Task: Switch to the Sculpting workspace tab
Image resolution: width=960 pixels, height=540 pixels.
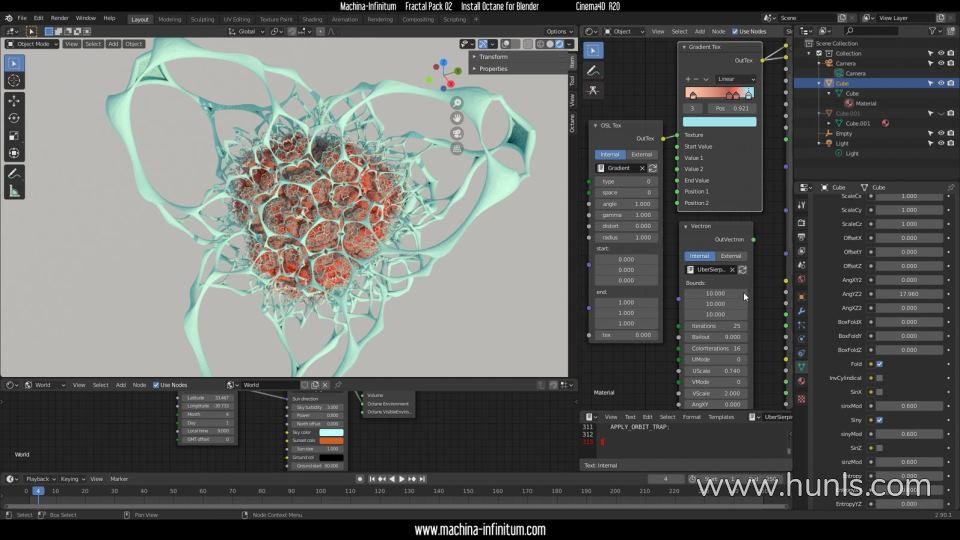Action: (x=202, y=19)
